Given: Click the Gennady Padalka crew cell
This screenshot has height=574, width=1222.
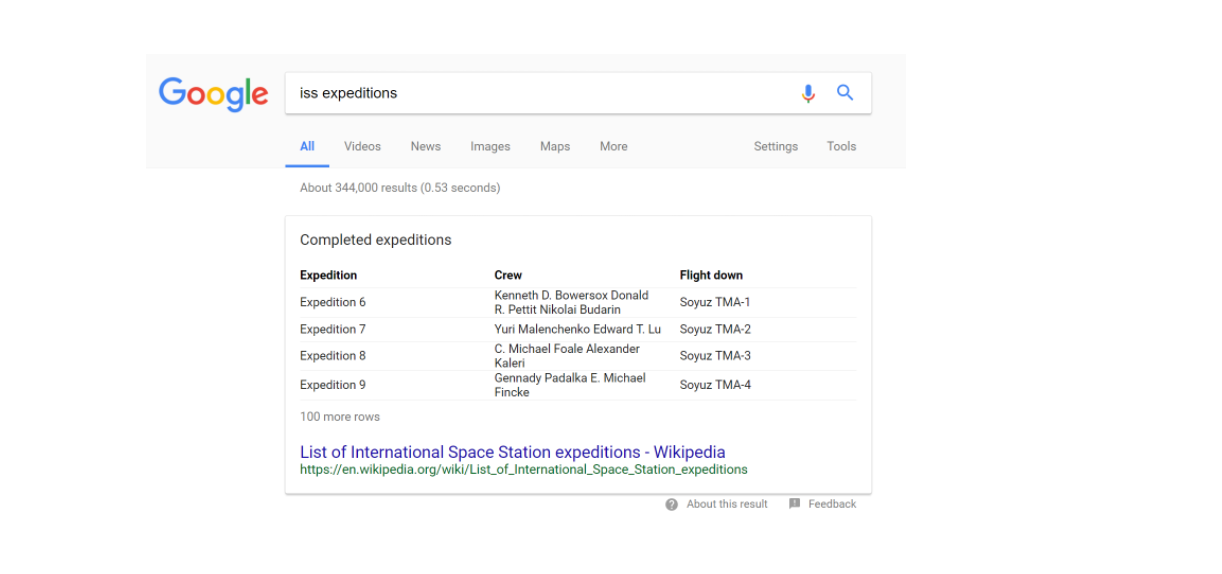Looking at the screenshot, I should tap(570, 385).
